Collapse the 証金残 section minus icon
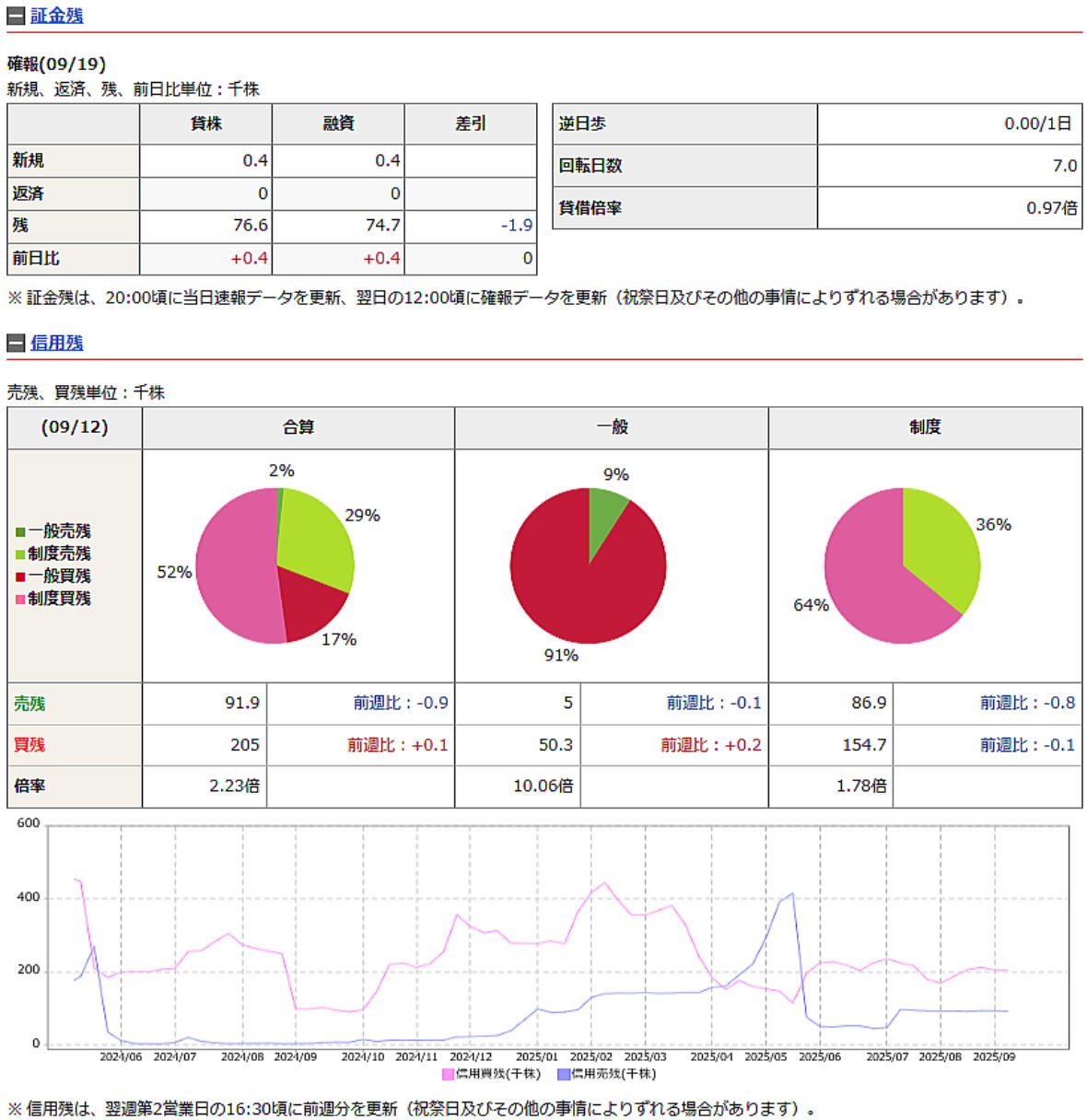This screenshot has height=1120, width=1087. (x=15, y=16)
